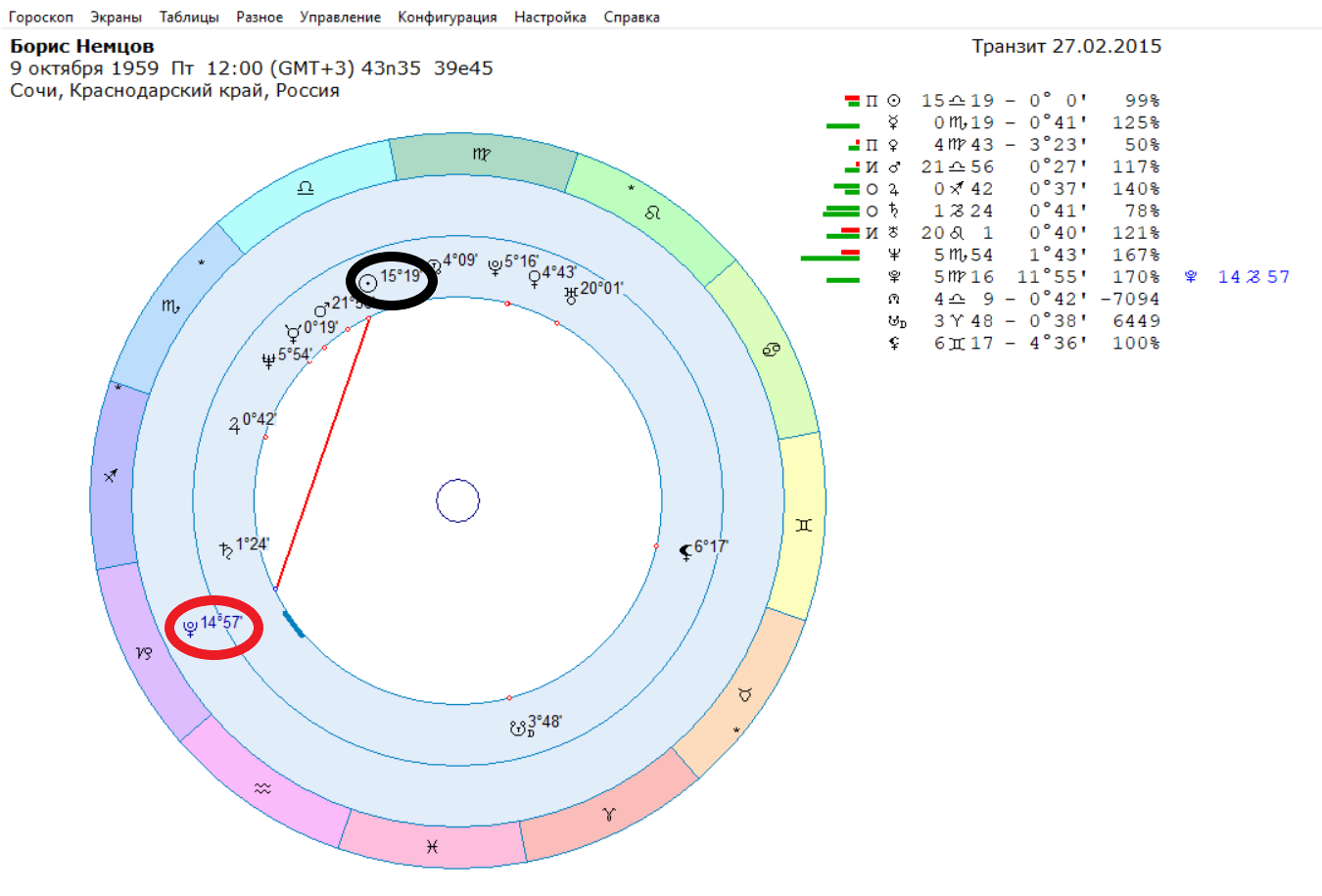Click the Aries sign segment on the zodiac ring
1322x896 pixels.
pos(609,813)
